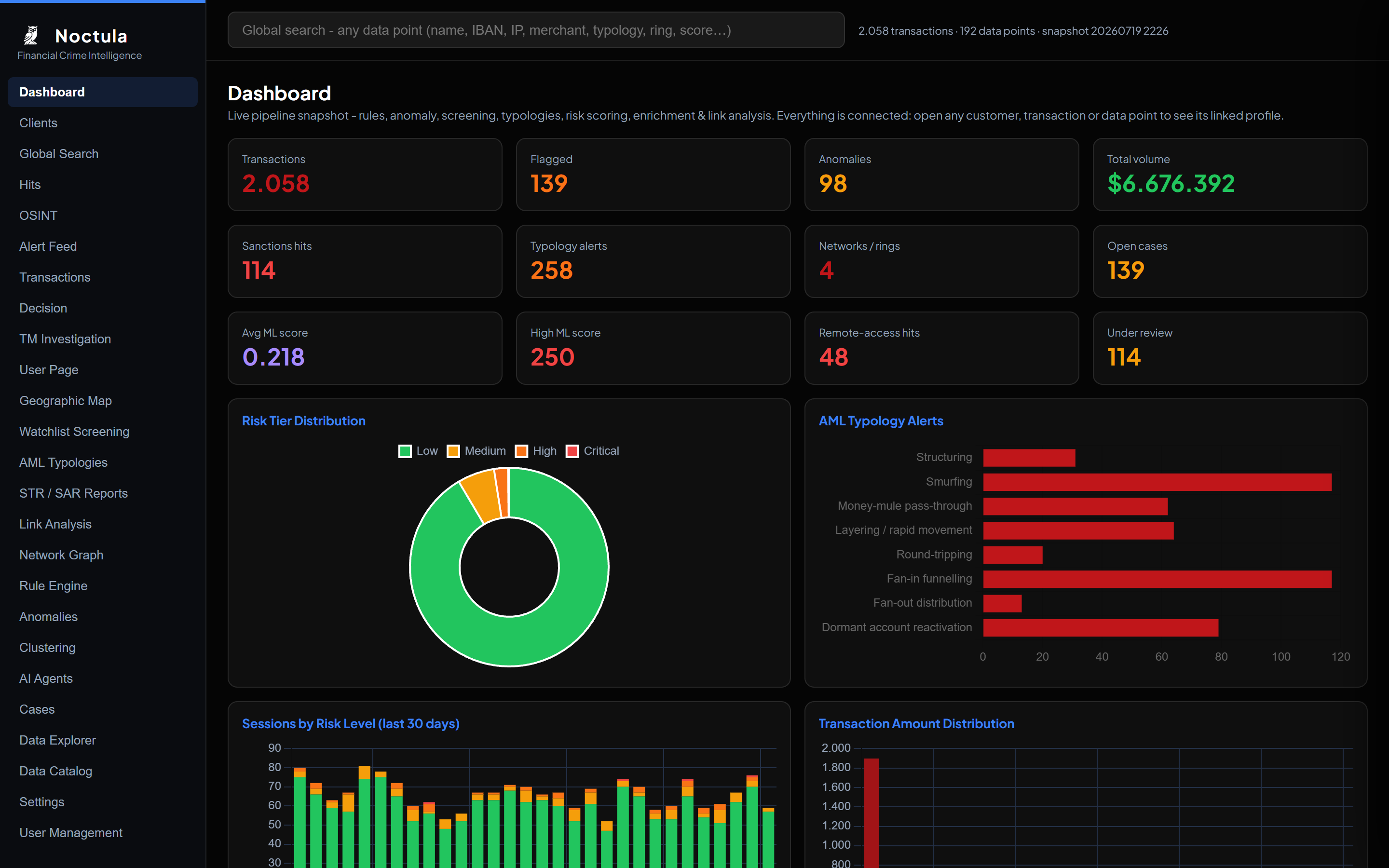This screenshot has width=1389, height=868.
Task: Open the Rule Engine
Action: point(103,585)
